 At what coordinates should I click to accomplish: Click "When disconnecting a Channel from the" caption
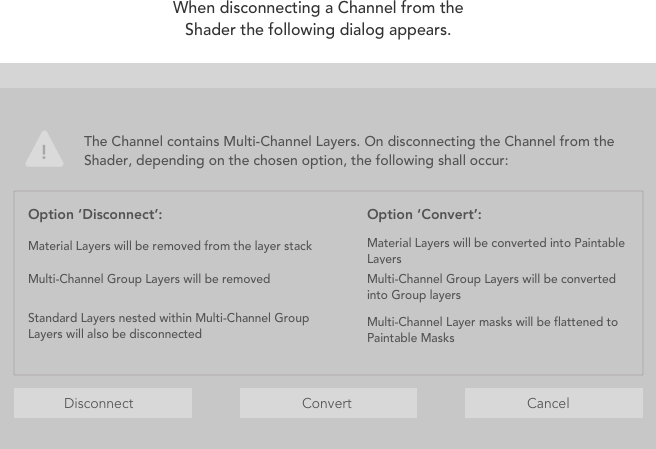pyautogui.click(x=317, y=8)
